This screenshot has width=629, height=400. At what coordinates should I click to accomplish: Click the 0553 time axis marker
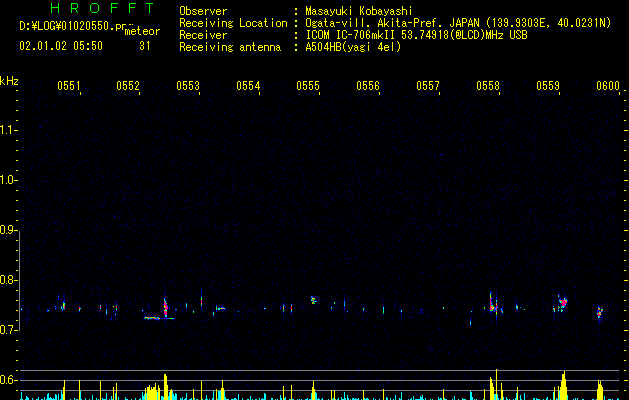(x=188, y=86)
